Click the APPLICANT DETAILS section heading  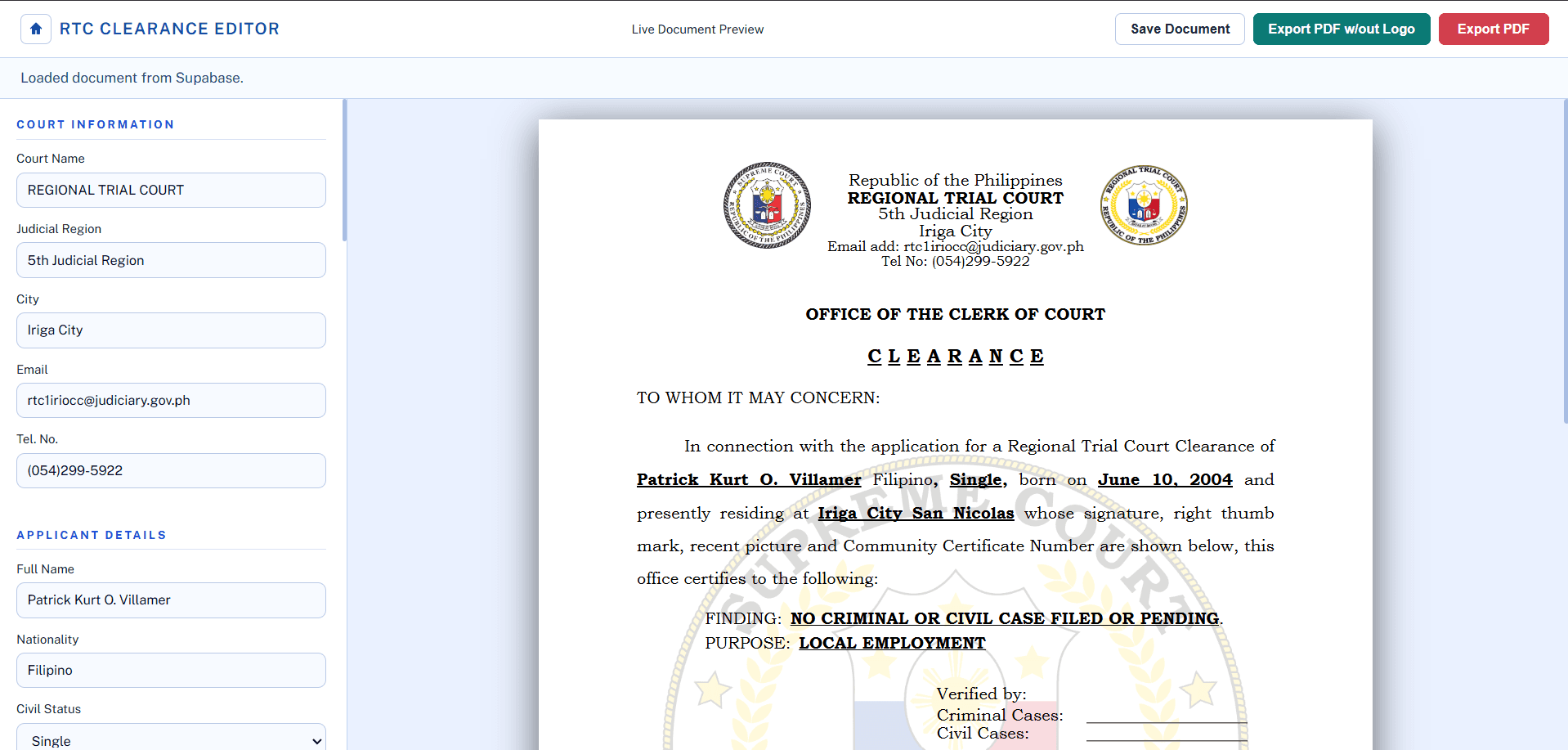92,535
